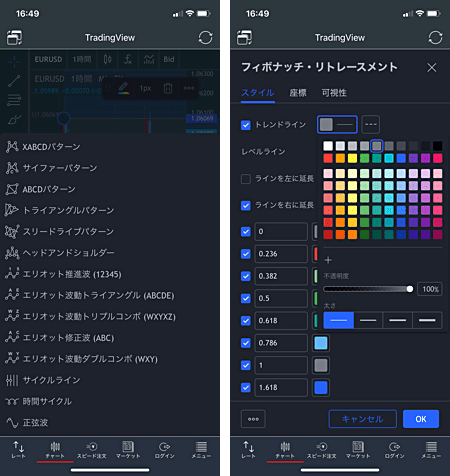Open the windows icon in right screen header
Image resolution: width=450 pixels, height=476 pixels.
click(244, 38)
